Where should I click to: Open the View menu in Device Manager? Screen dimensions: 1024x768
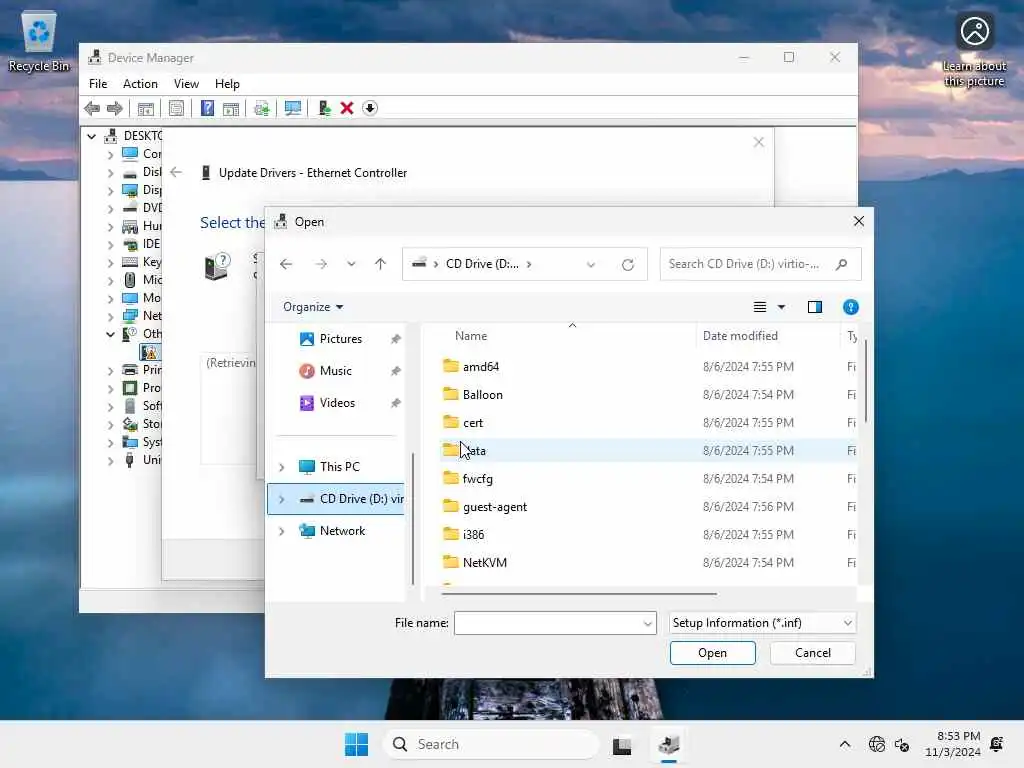186,84
